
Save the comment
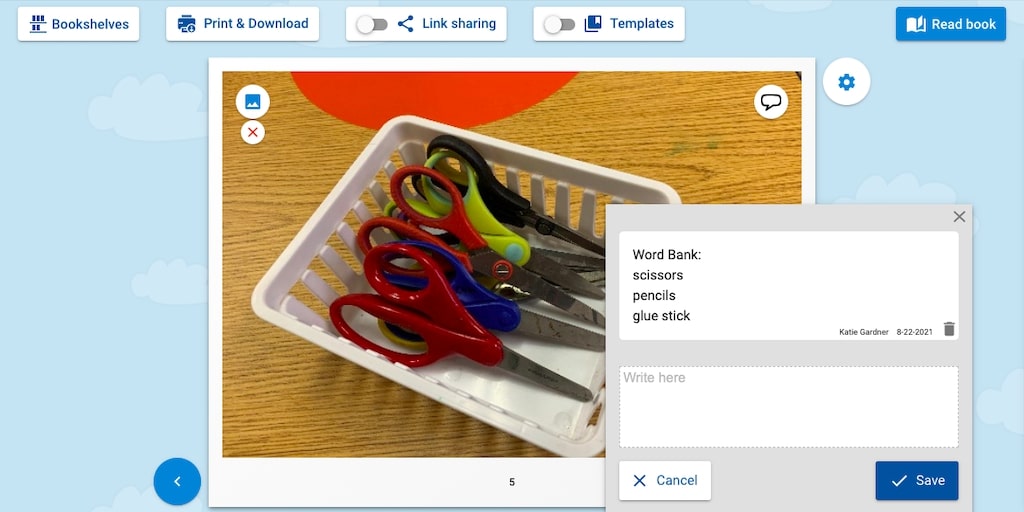pos(917,481)
